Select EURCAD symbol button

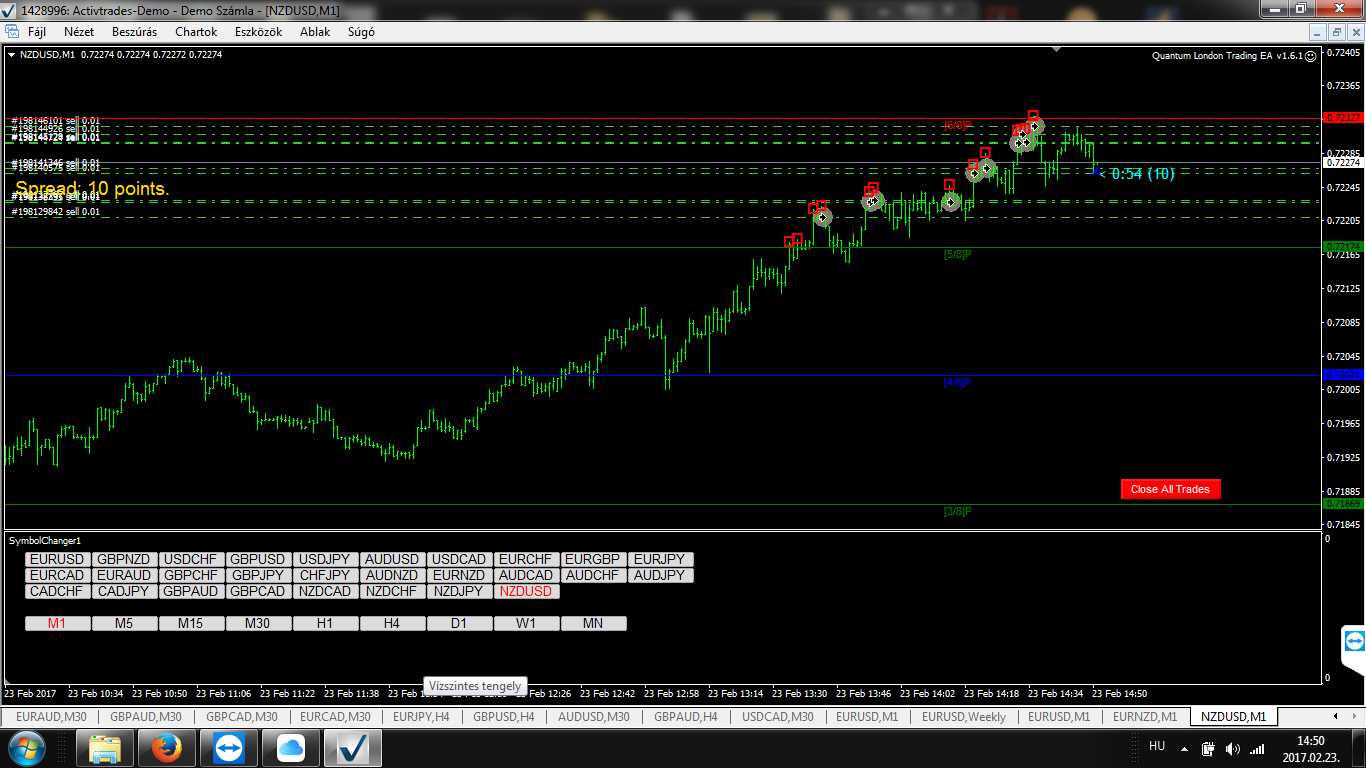(58, 576)
